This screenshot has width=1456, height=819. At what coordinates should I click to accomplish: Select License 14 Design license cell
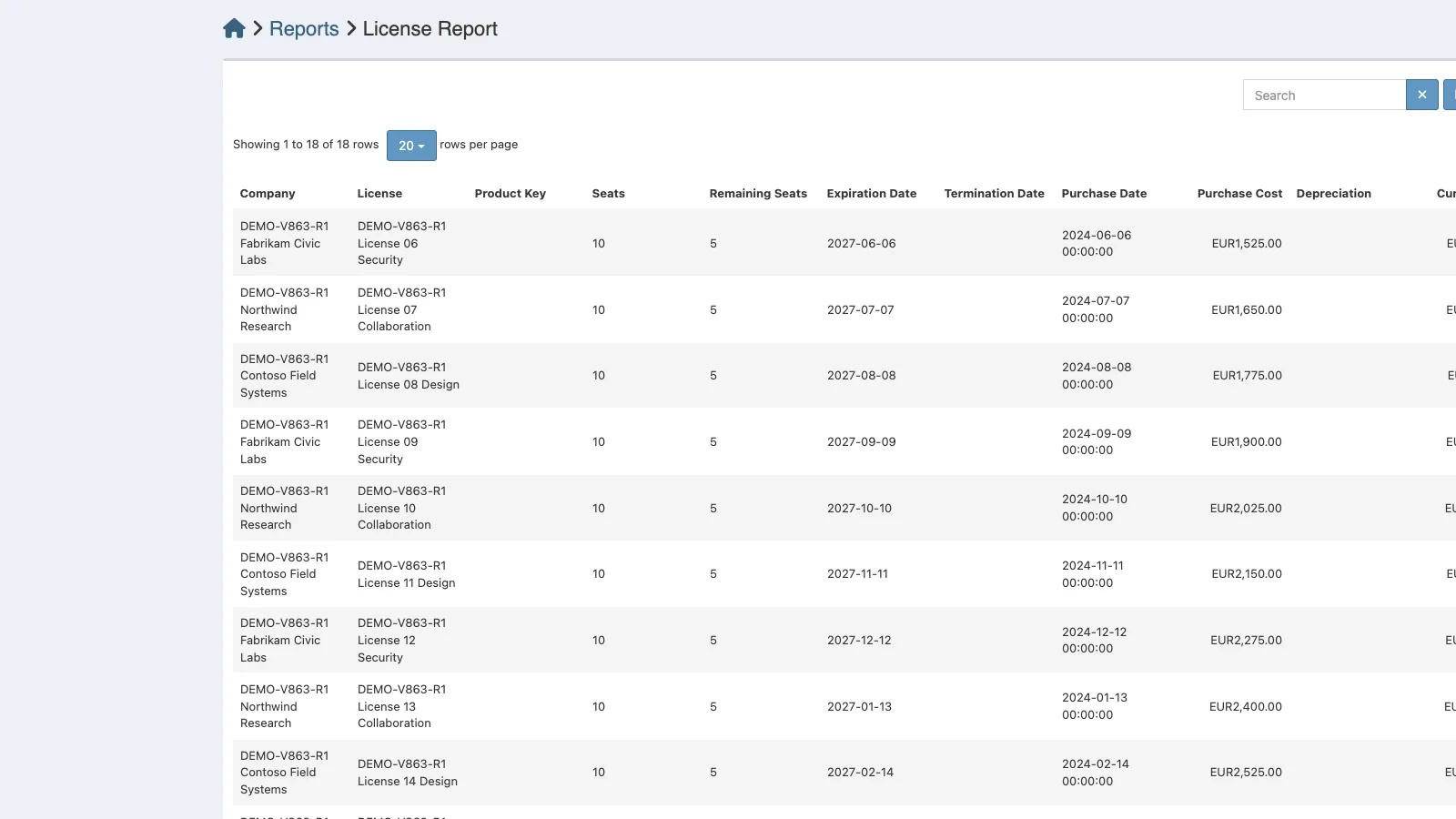(x=408, y=773)
